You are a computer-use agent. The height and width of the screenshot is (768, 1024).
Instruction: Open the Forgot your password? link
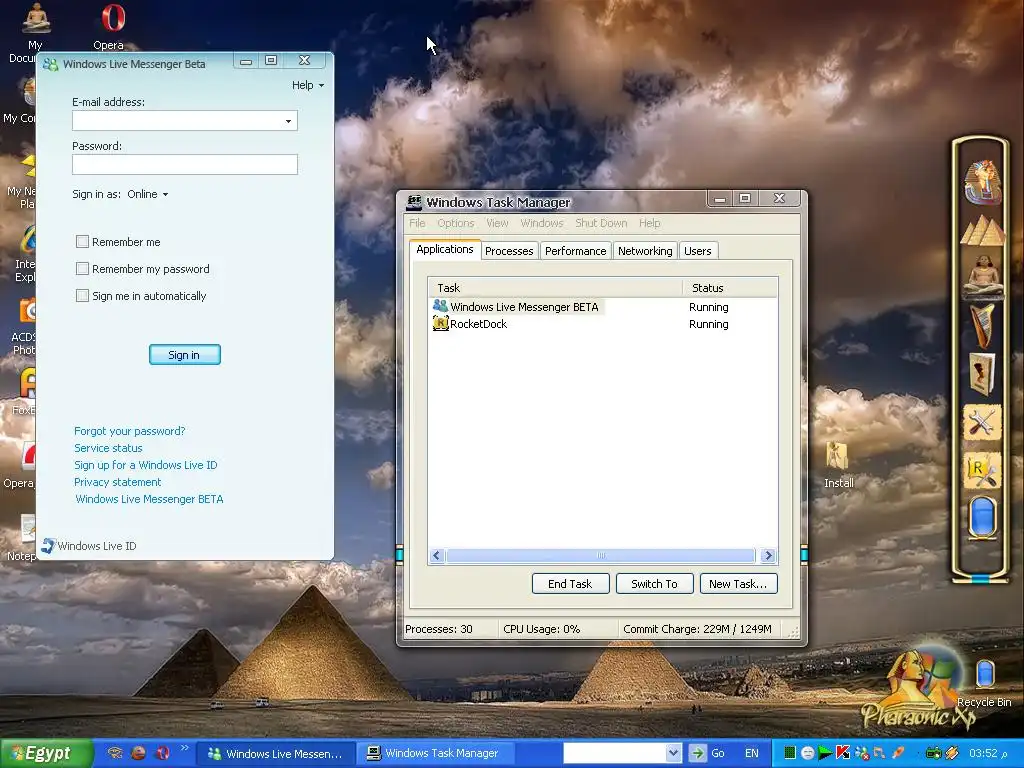[129, 431]
